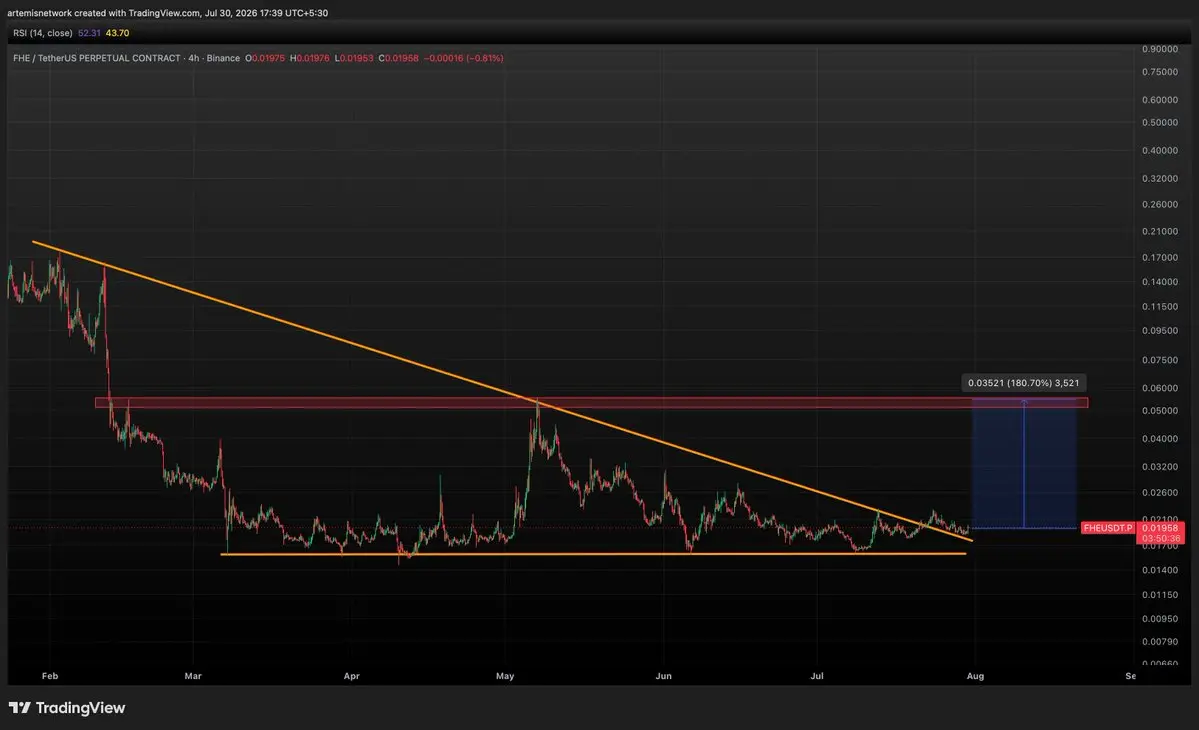Click the 0.09500 price axis label
The image size is (1199, 730).
tap(1160, 331)
